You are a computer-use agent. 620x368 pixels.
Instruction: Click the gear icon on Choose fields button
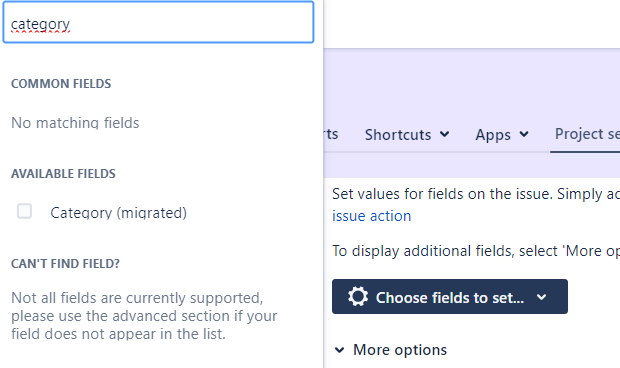click(x=358, y=297)
